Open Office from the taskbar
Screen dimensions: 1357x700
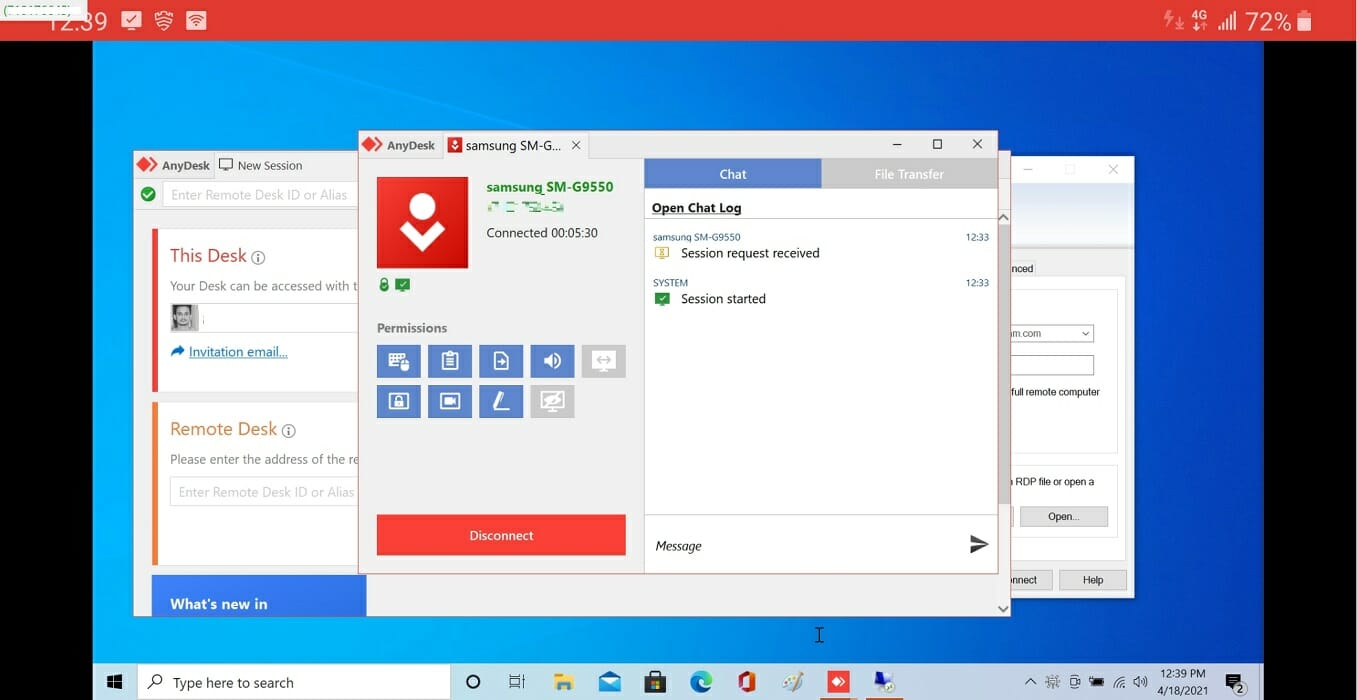pos(746,682)
